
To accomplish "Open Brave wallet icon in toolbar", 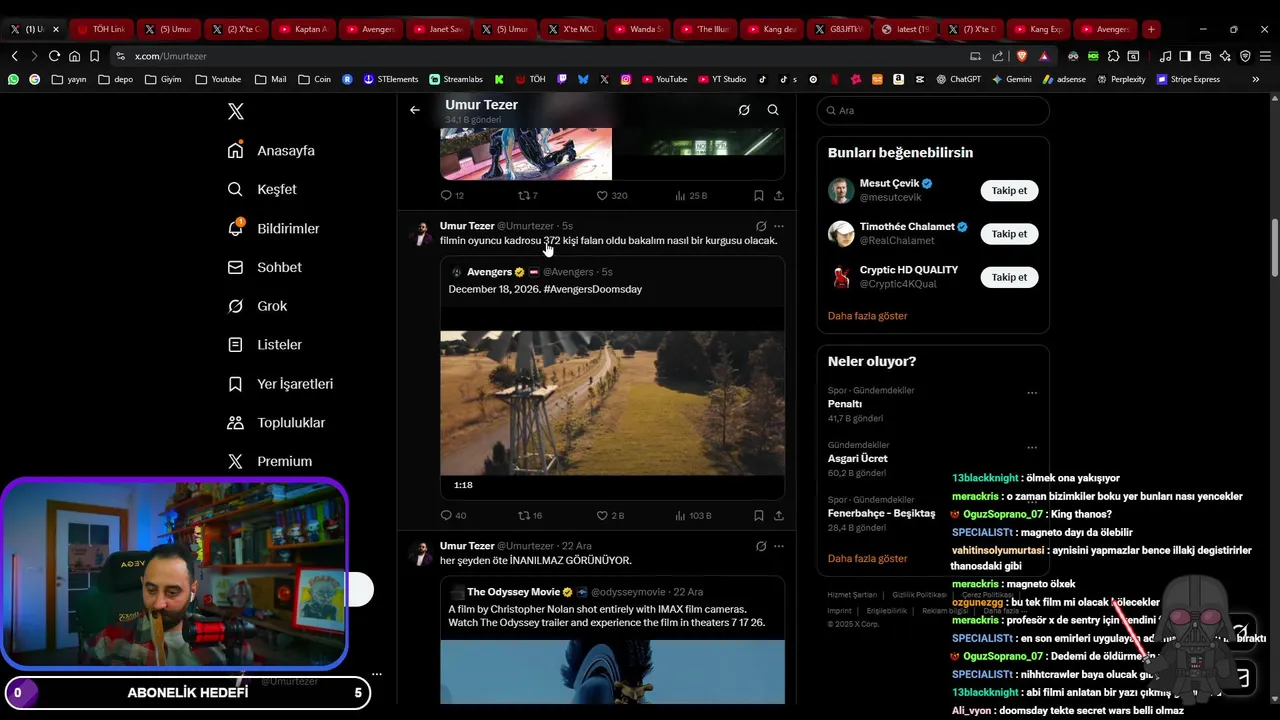I will 1206,56.
